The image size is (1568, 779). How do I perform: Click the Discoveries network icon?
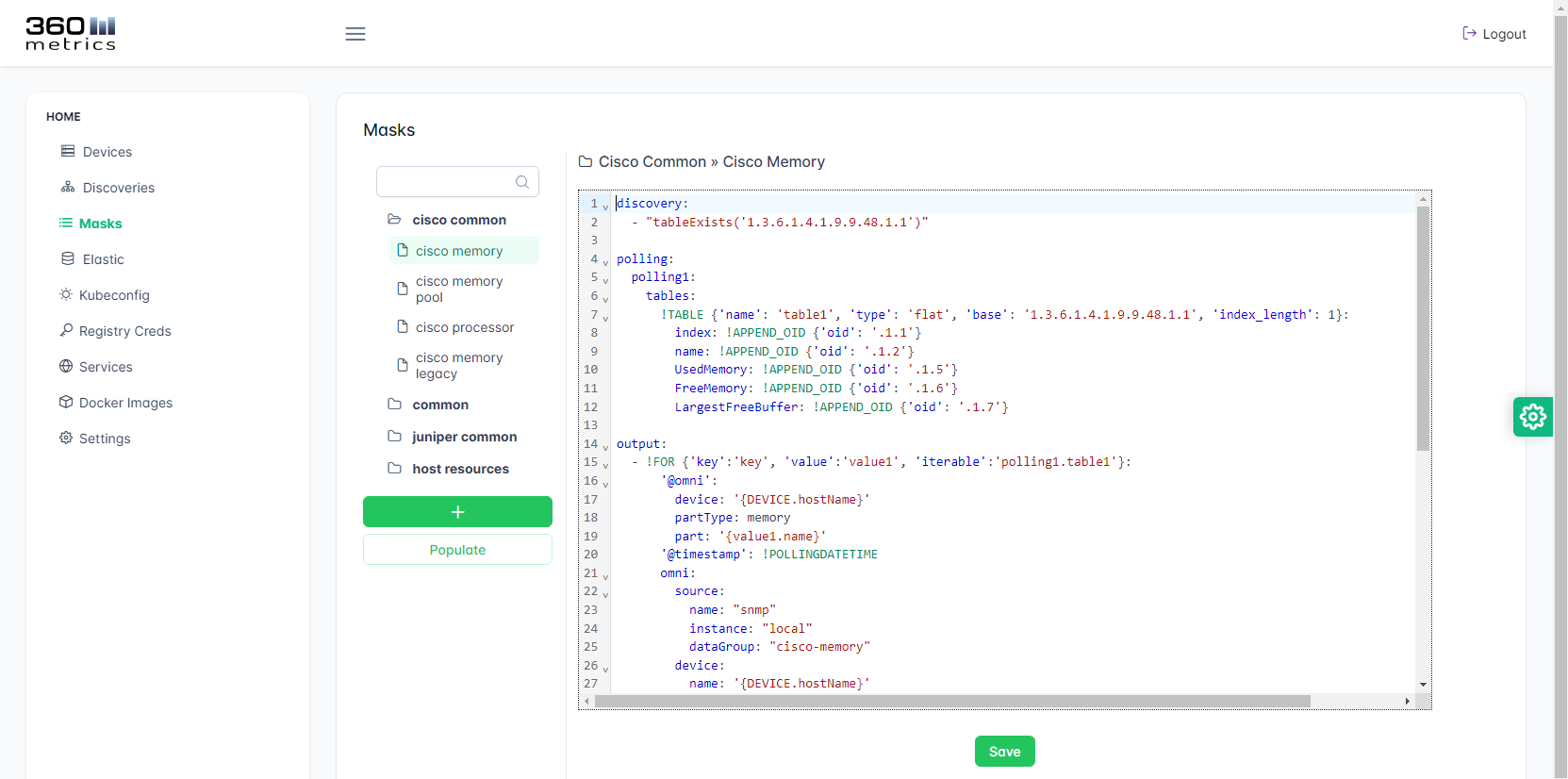pos(68,187)
